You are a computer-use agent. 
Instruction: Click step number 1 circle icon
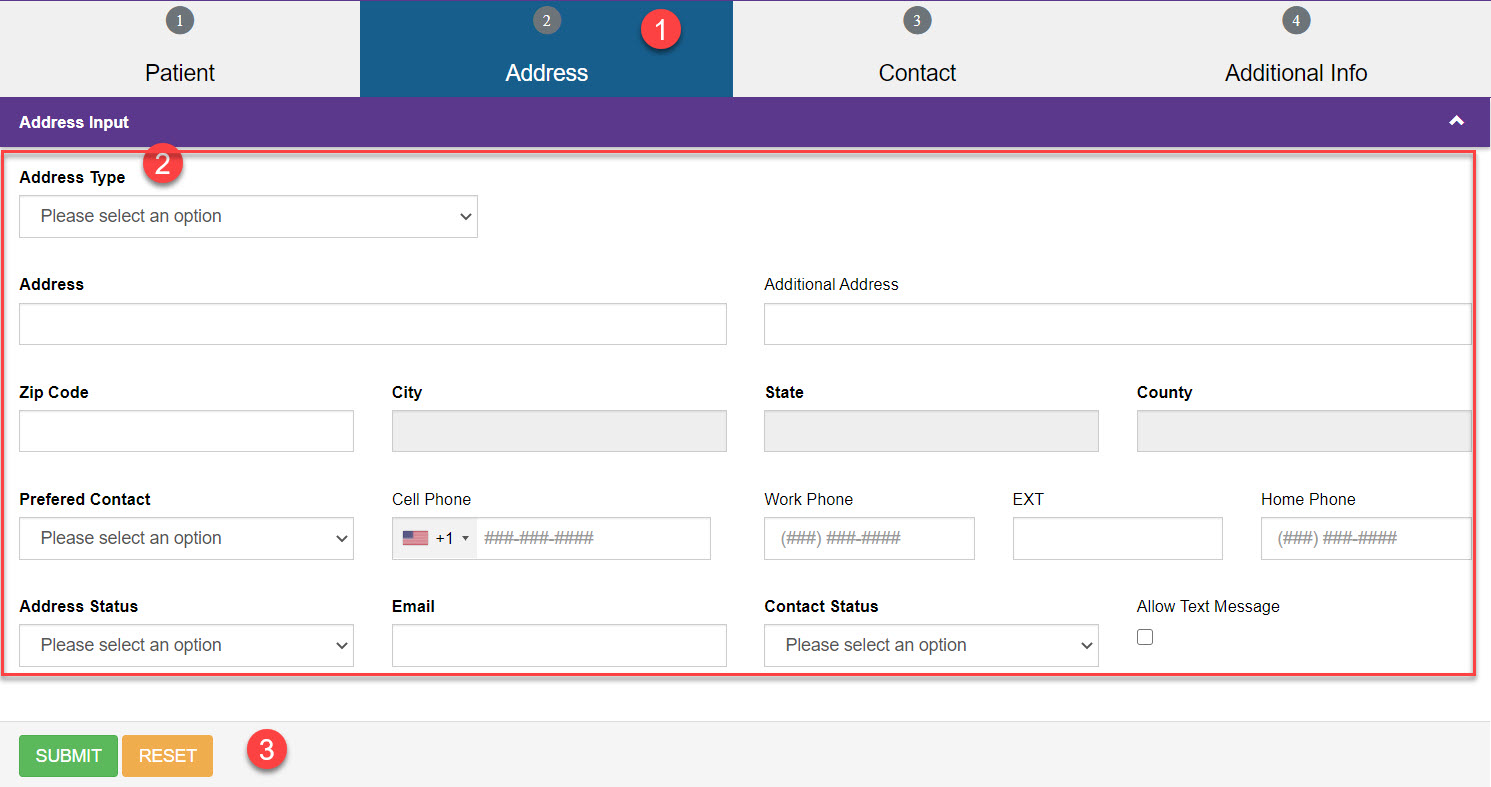(180, 20)
